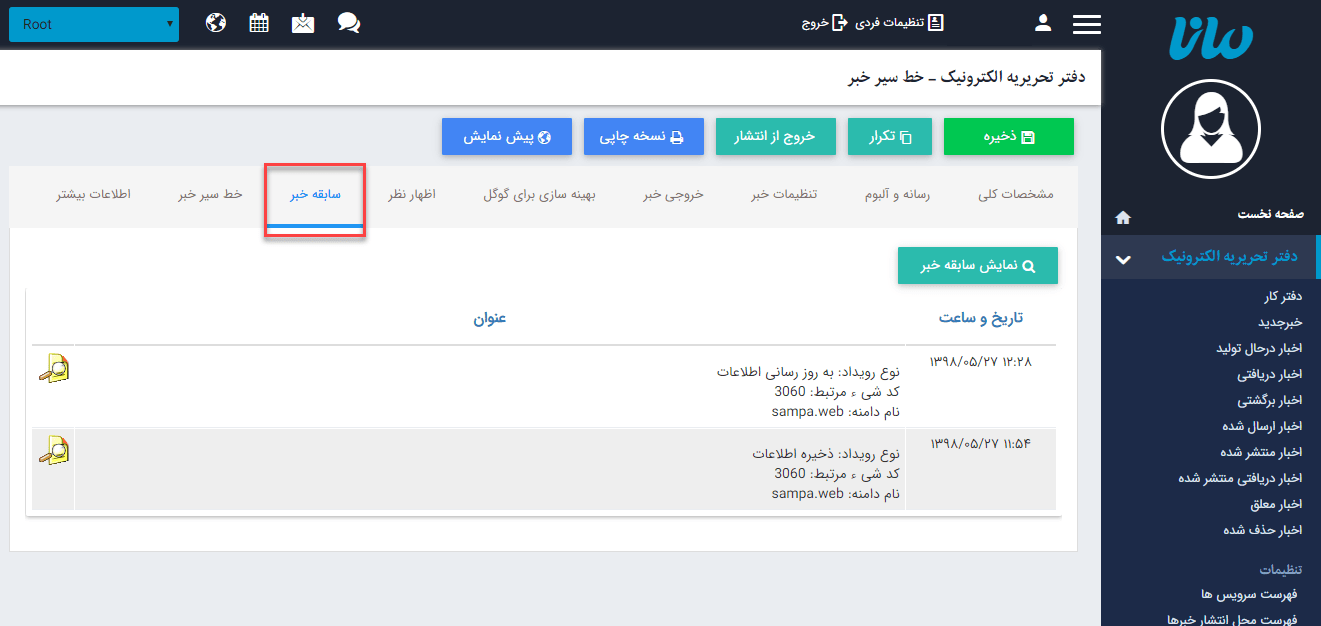Open the mail inbox icon

pyautogui.click(x=303, y=23)
